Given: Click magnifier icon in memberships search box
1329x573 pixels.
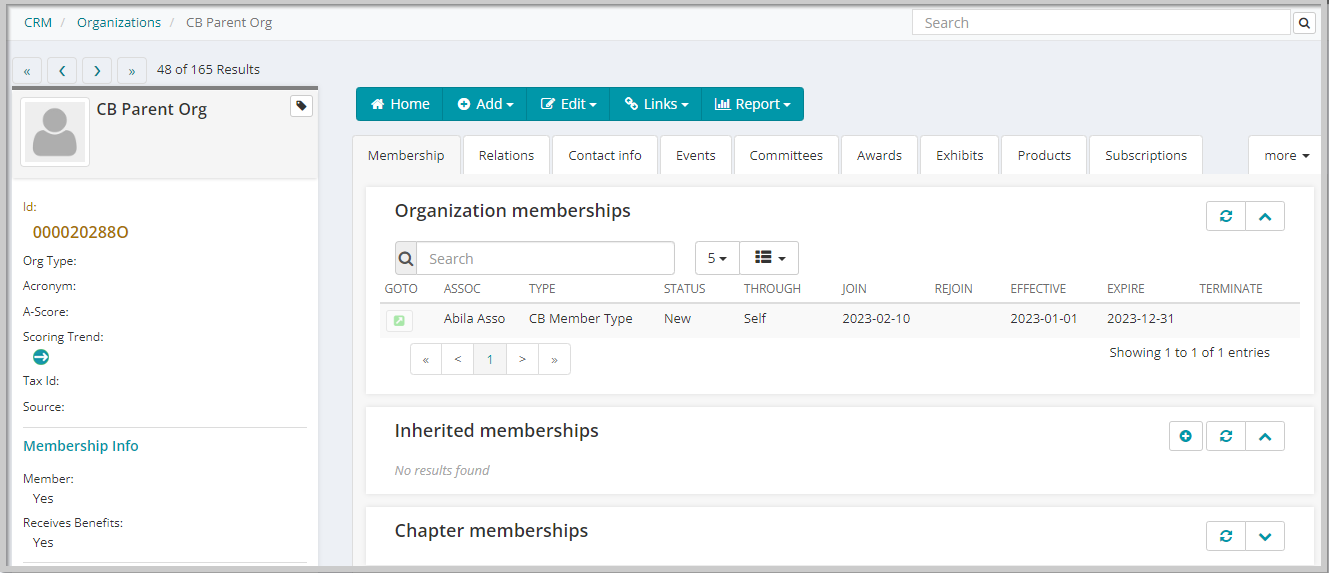Looking at the screenshot, I should click(x=406, y=258).
